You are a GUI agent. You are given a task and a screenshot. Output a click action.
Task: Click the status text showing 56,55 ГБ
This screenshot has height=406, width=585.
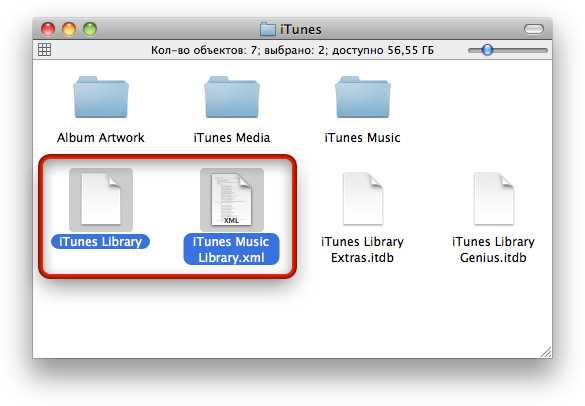(292, 50)
